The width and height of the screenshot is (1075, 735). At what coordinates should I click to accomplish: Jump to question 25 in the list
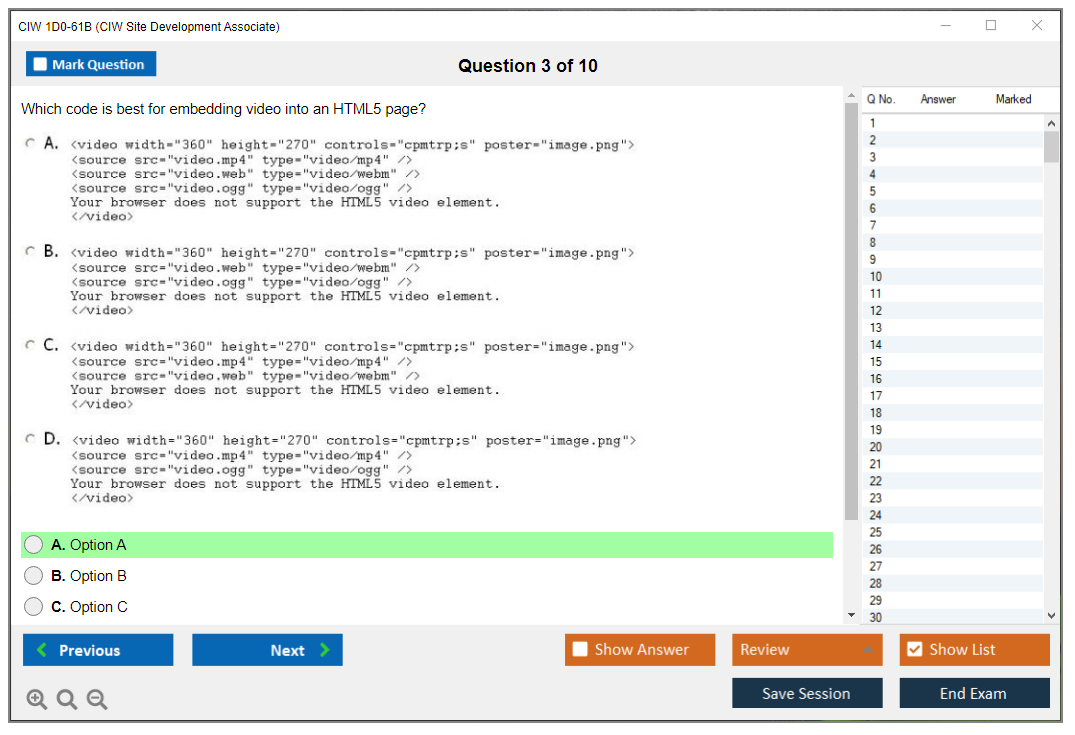tap(876, 532)
